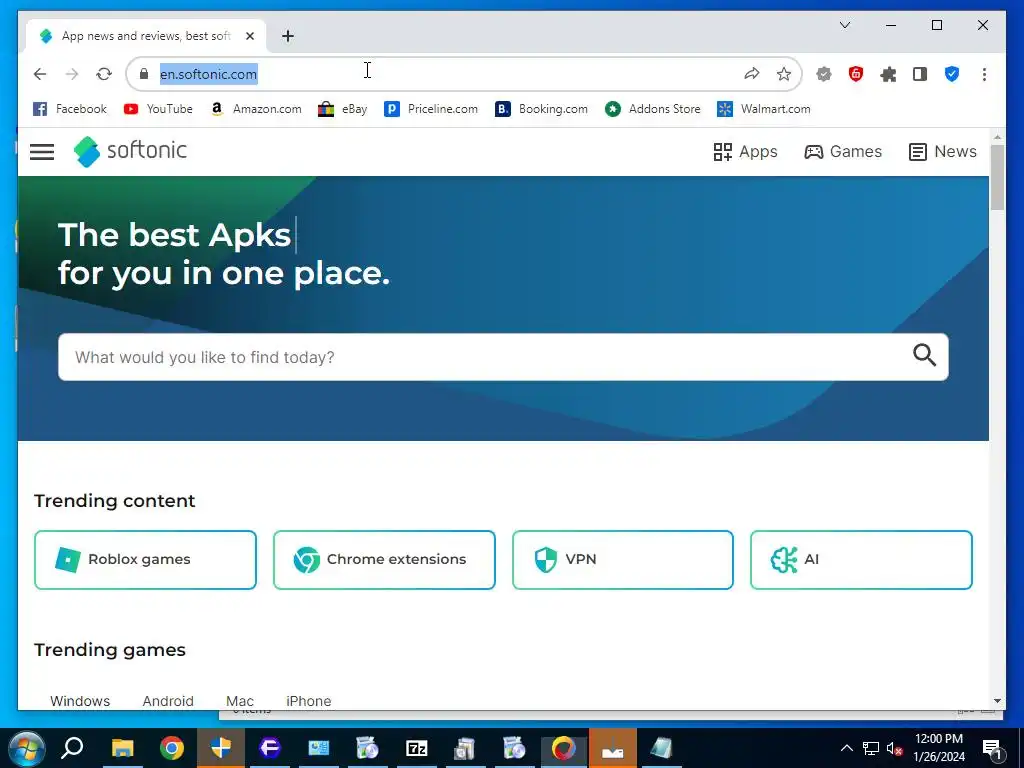Open the Chrome three-dot menu
The height and width of the screenshot is (768, 1024).
pos(984,74)
